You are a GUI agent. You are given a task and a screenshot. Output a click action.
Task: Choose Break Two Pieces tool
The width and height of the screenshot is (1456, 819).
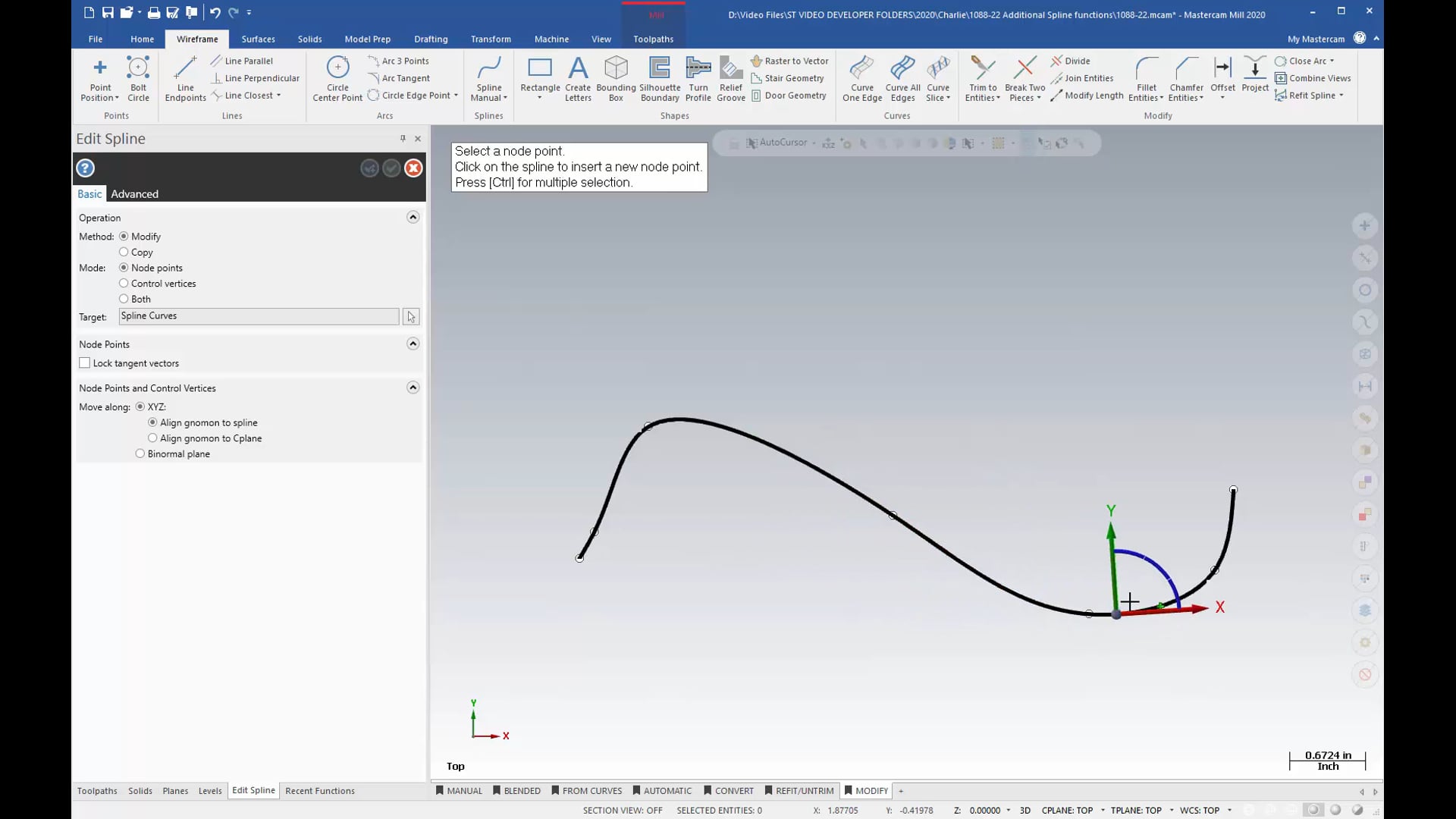[1025, 78]
